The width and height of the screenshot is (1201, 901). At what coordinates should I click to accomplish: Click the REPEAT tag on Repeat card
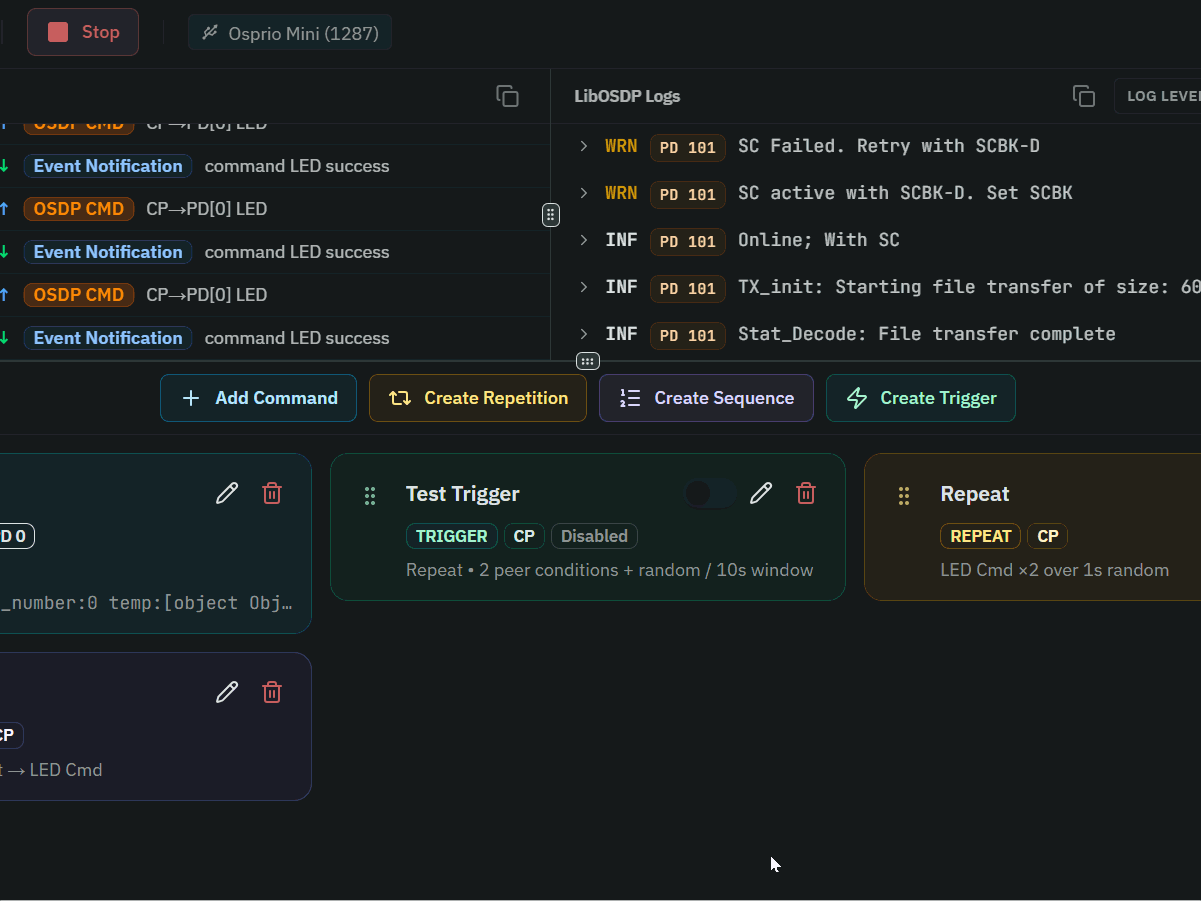(981, 536)
